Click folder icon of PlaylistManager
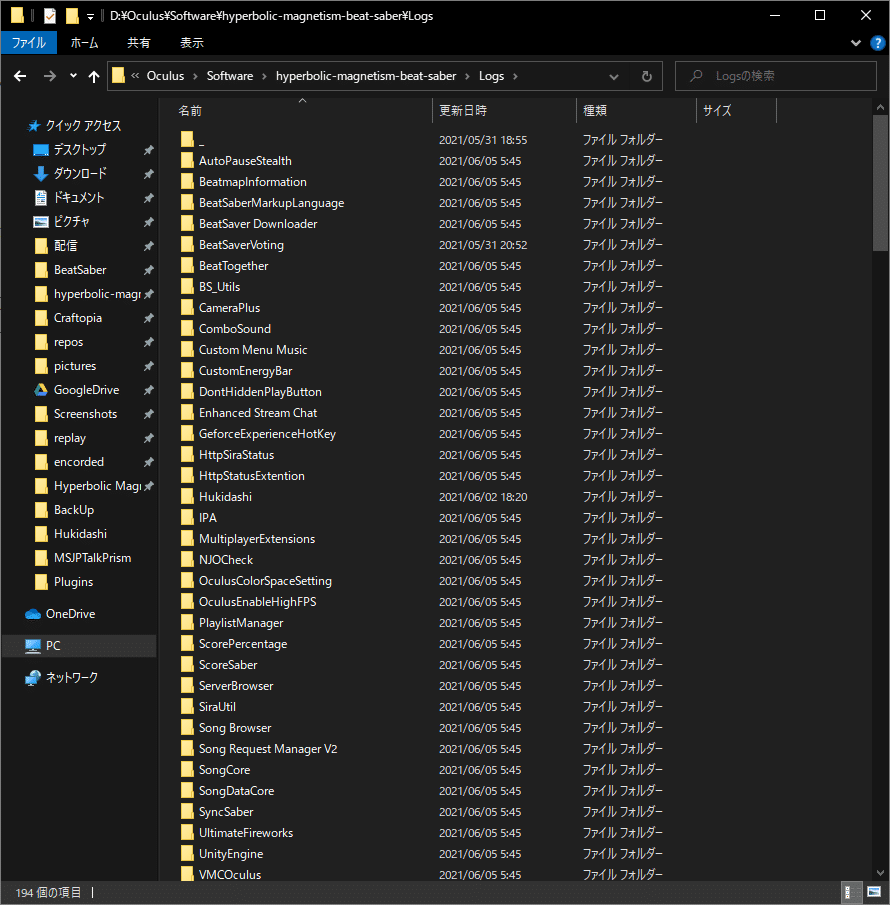The height and width of the screenshot is (905, 890). click(187, 623)
